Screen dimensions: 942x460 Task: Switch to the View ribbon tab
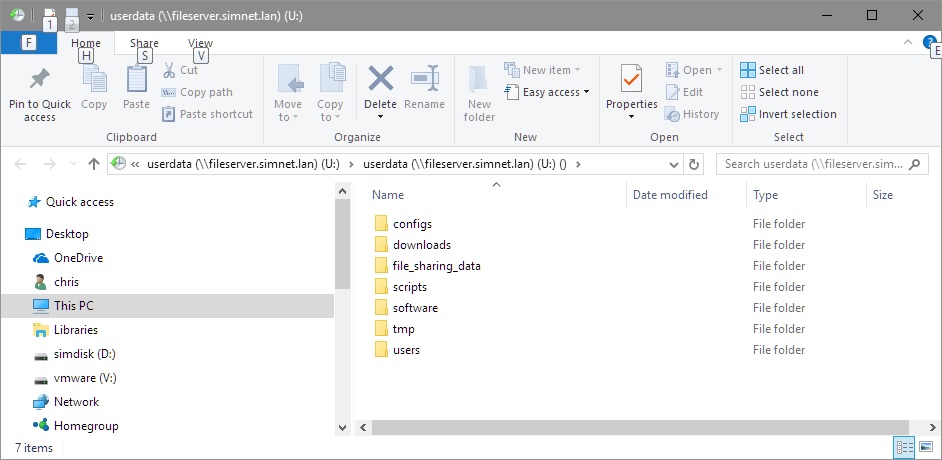click(x=200, y=43)
